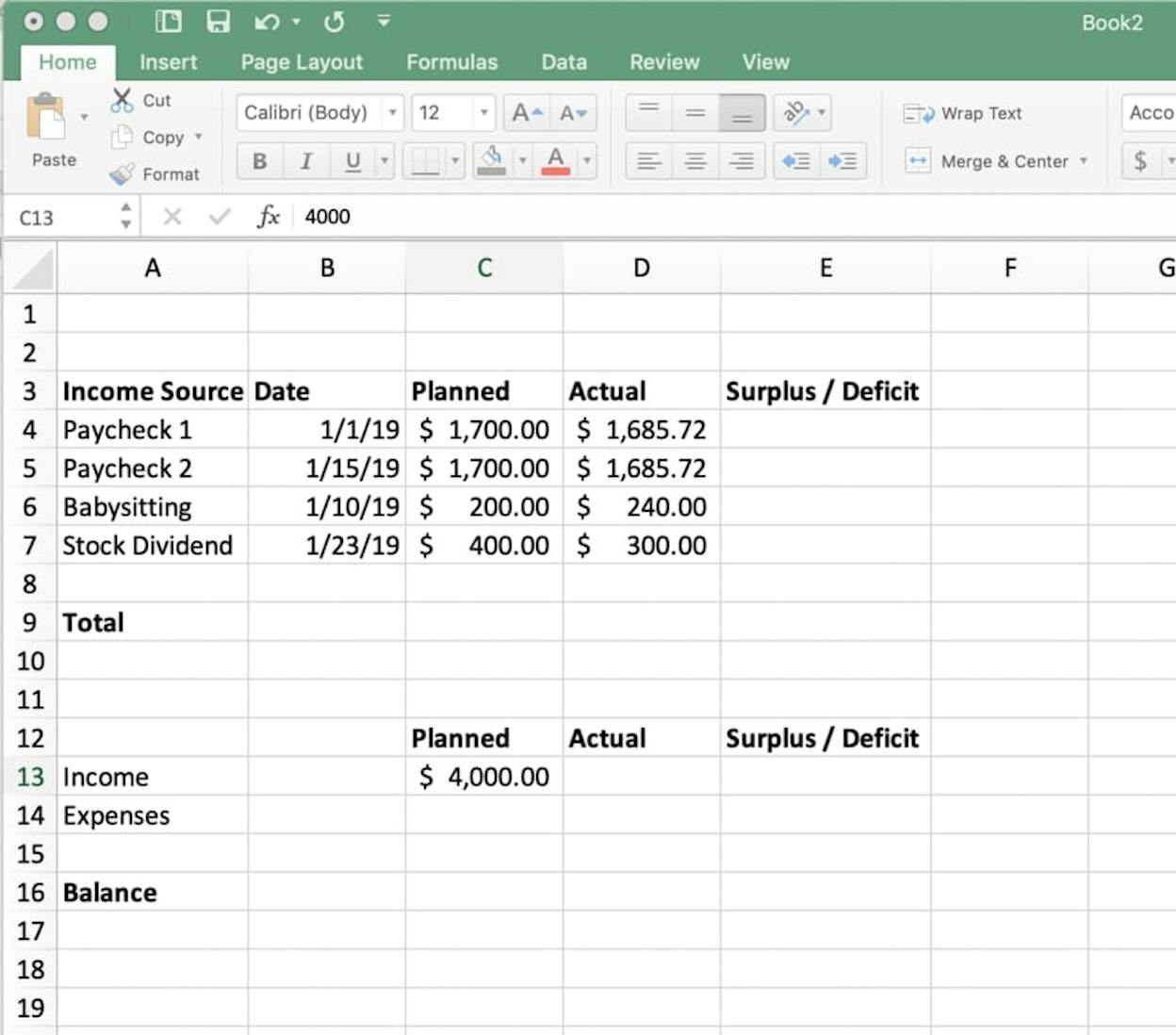Open the Page Layout tab
The width and height of the screenshot is (1176, 1035).
[x=302, y=62]
